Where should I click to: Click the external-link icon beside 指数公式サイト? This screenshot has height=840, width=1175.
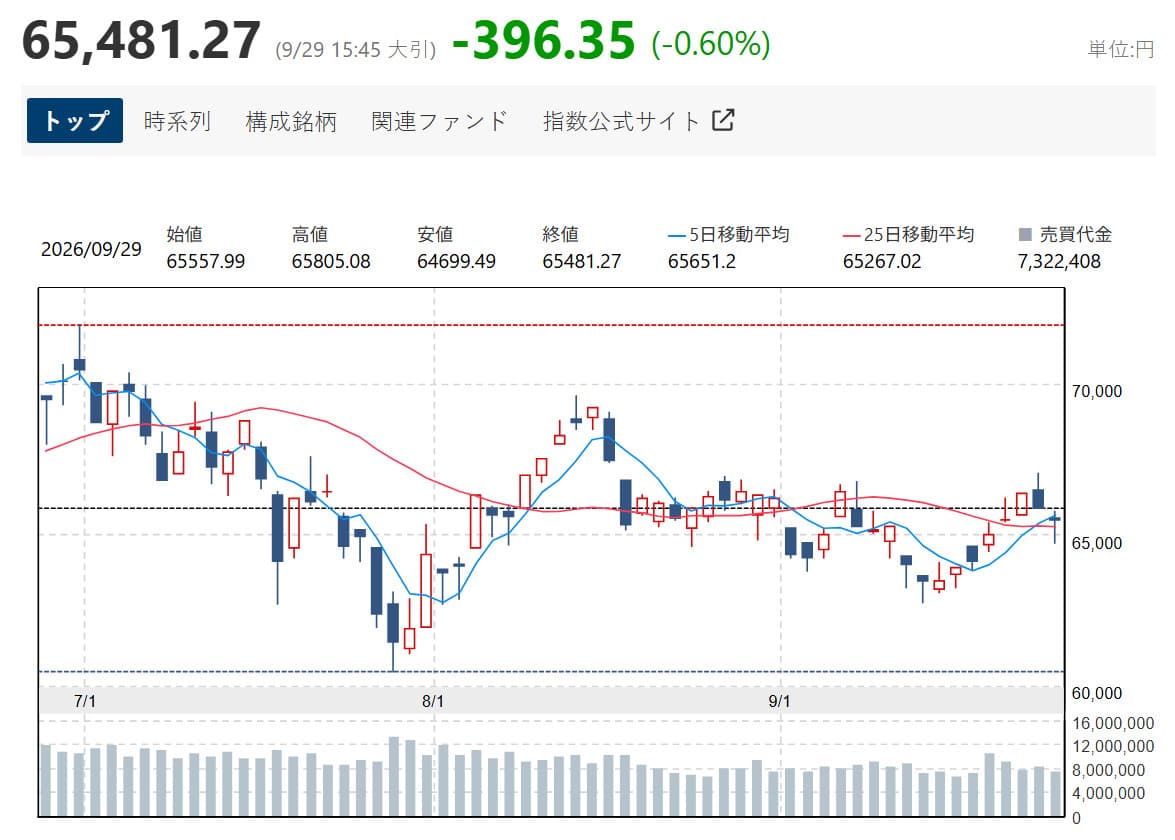(723, 120)
